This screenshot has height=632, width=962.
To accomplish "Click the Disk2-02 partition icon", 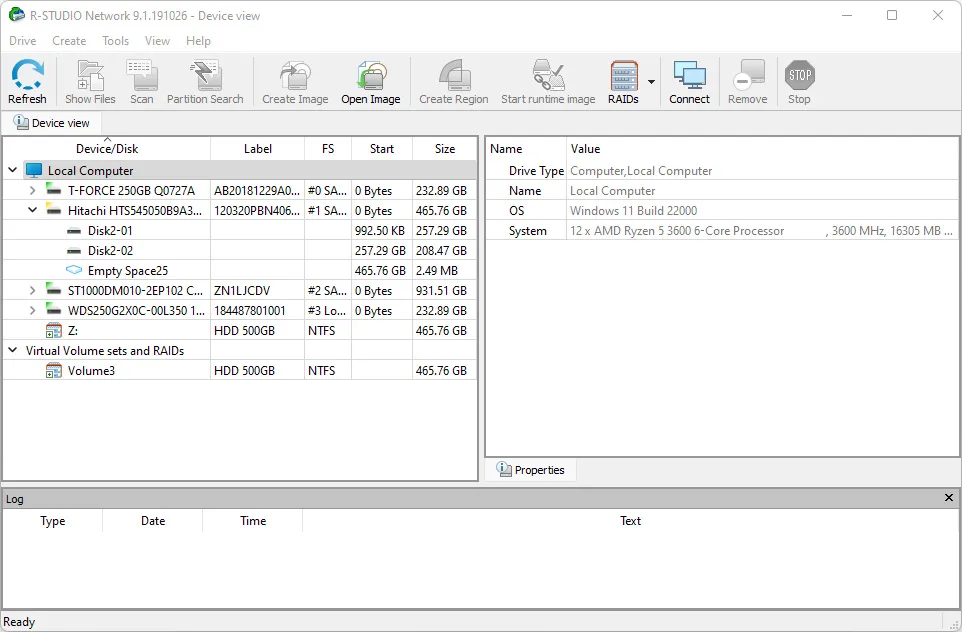I will point(74,251).
